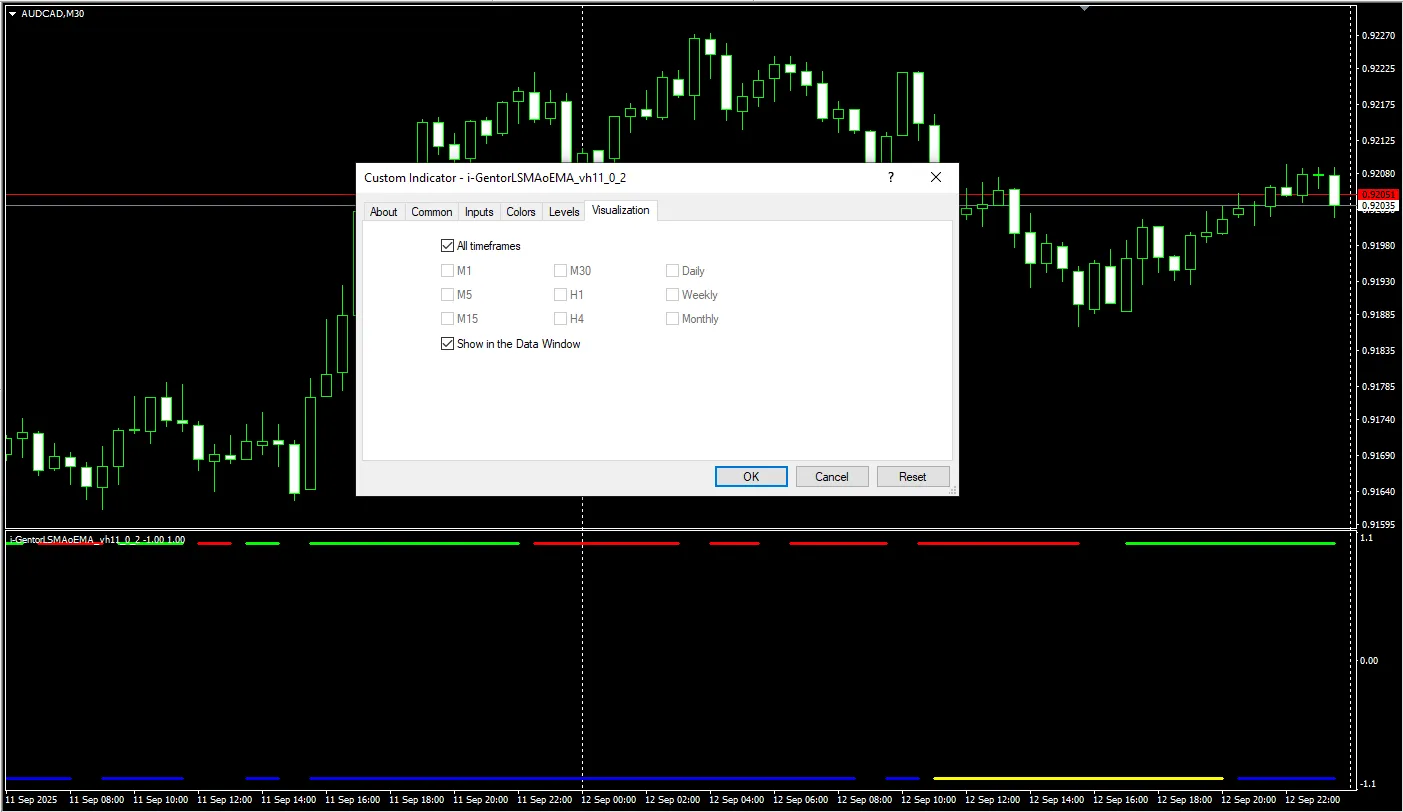Click the dialog resize grip corner

point(953,490)
